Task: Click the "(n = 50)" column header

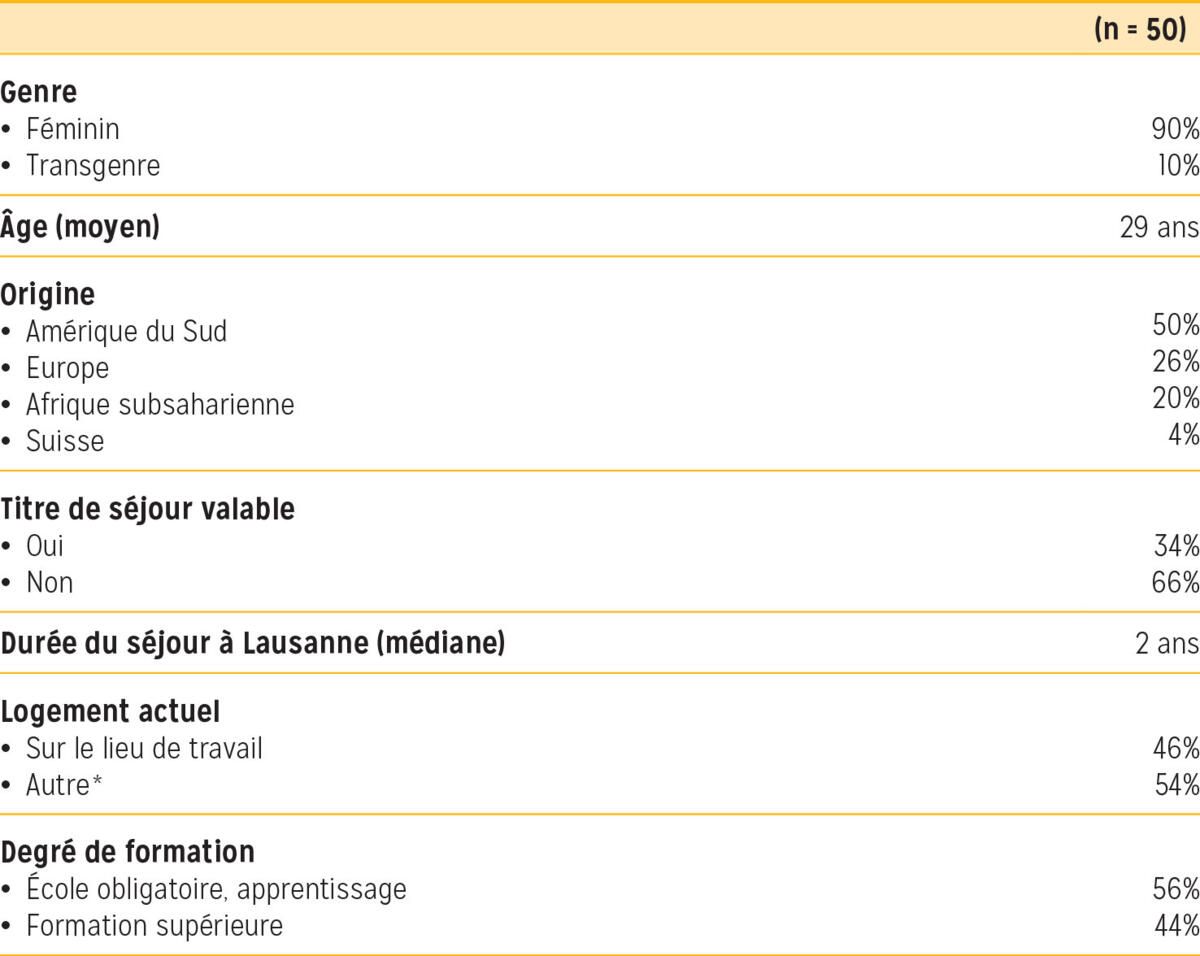Action: tap(1140, 29)
